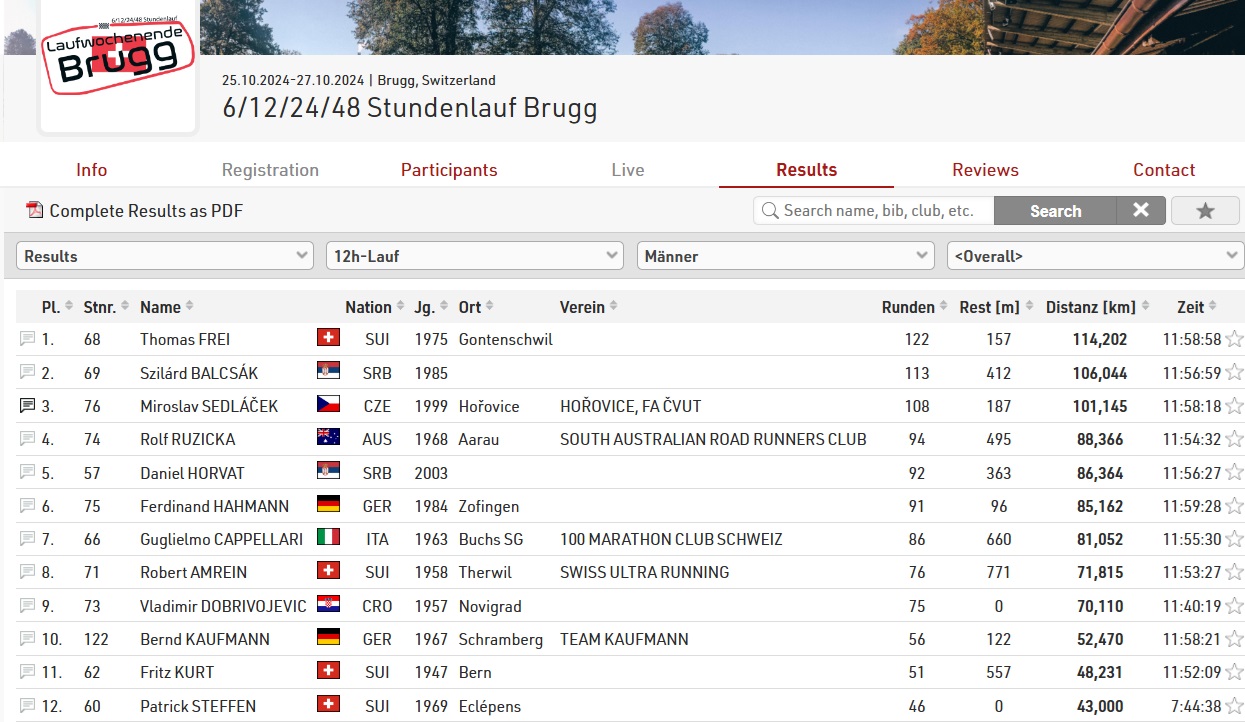Sort by the Ort column header
Image resolution: width=1245 pixels, height=722 pixels.
coord(476,307)
